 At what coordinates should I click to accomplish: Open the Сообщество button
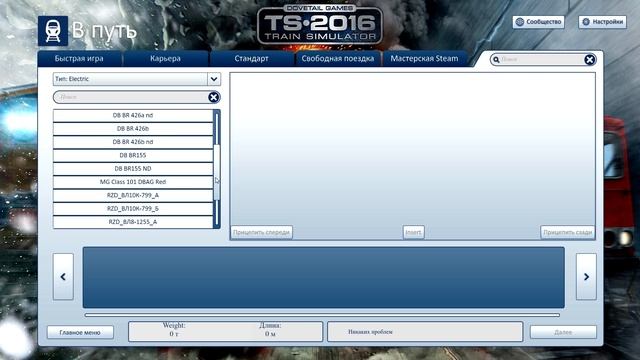[x=539, y=22]
